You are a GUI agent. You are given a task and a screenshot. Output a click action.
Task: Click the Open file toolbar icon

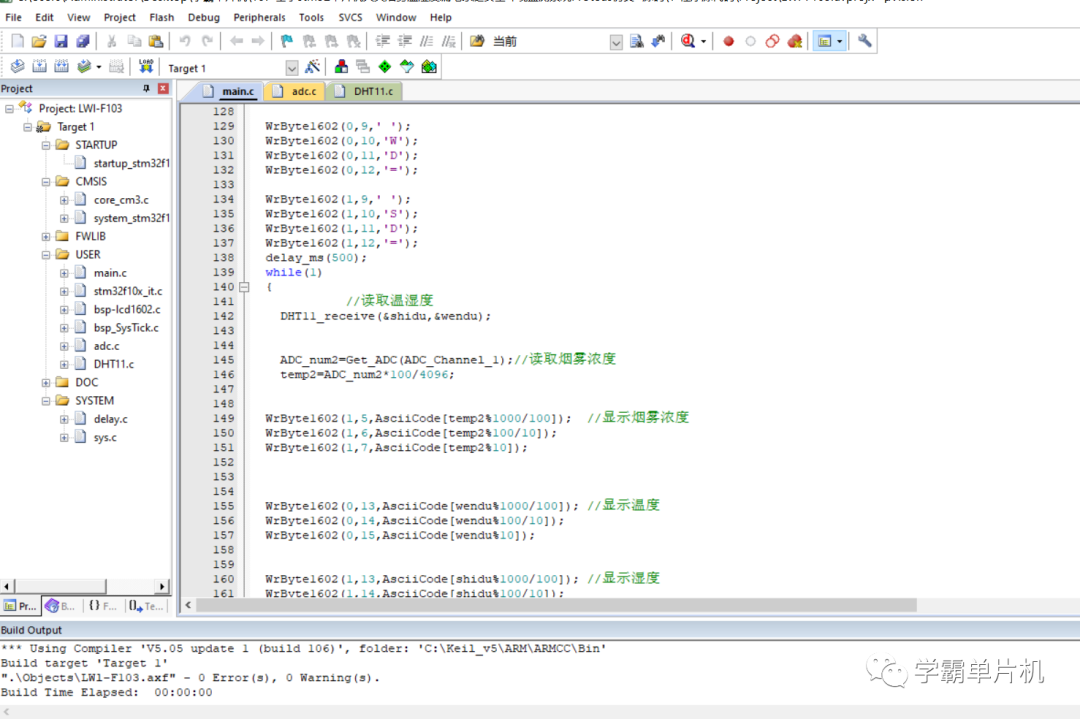pos(39,41)
